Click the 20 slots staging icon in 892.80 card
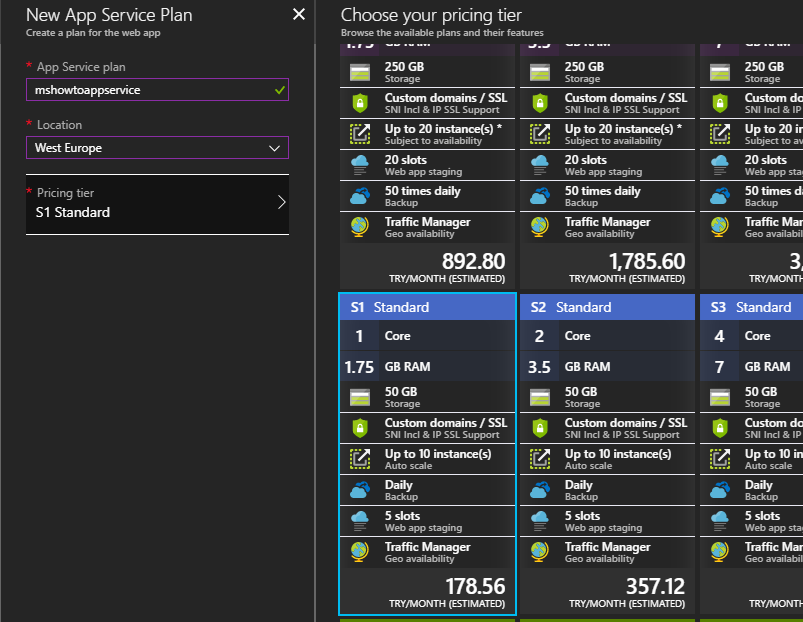The width and height of the screenshot is (803, 622). click(x=360, y=165)
